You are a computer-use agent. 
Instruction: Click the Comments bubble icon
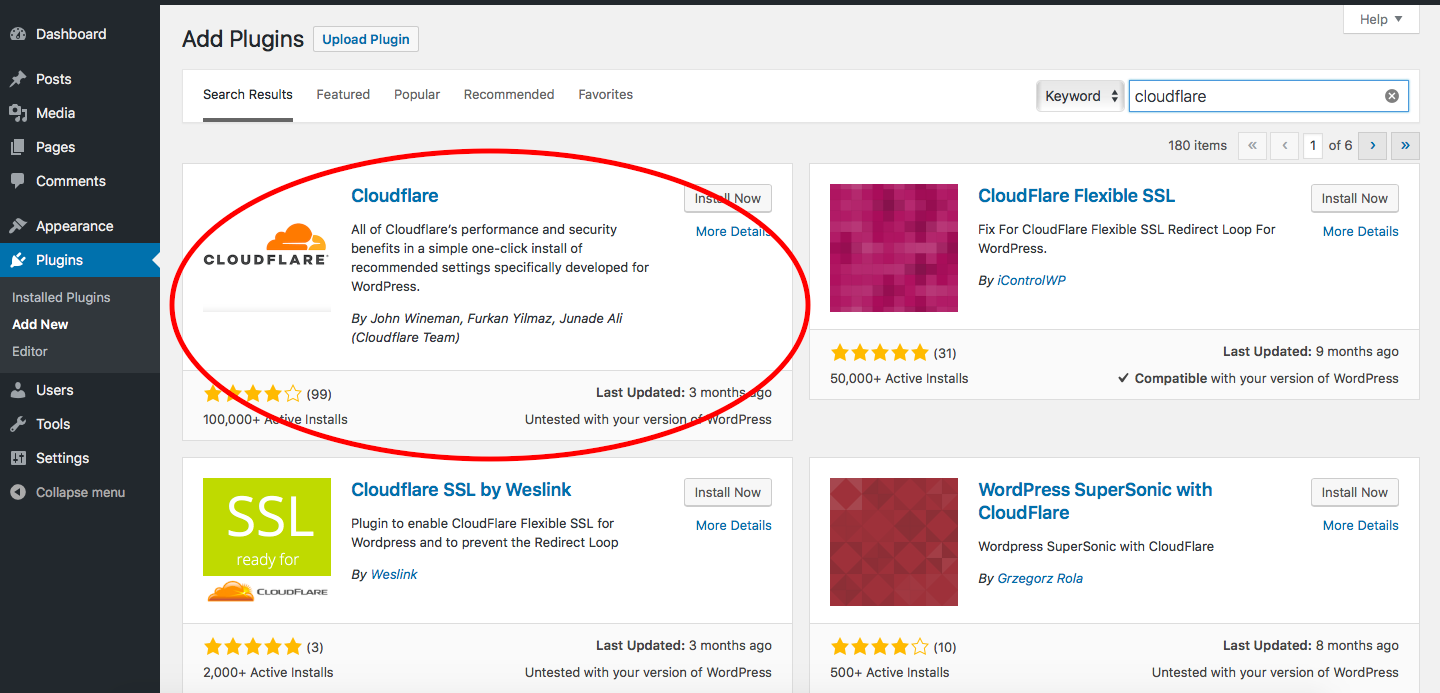pyautogui.click(x=18, y=181)
